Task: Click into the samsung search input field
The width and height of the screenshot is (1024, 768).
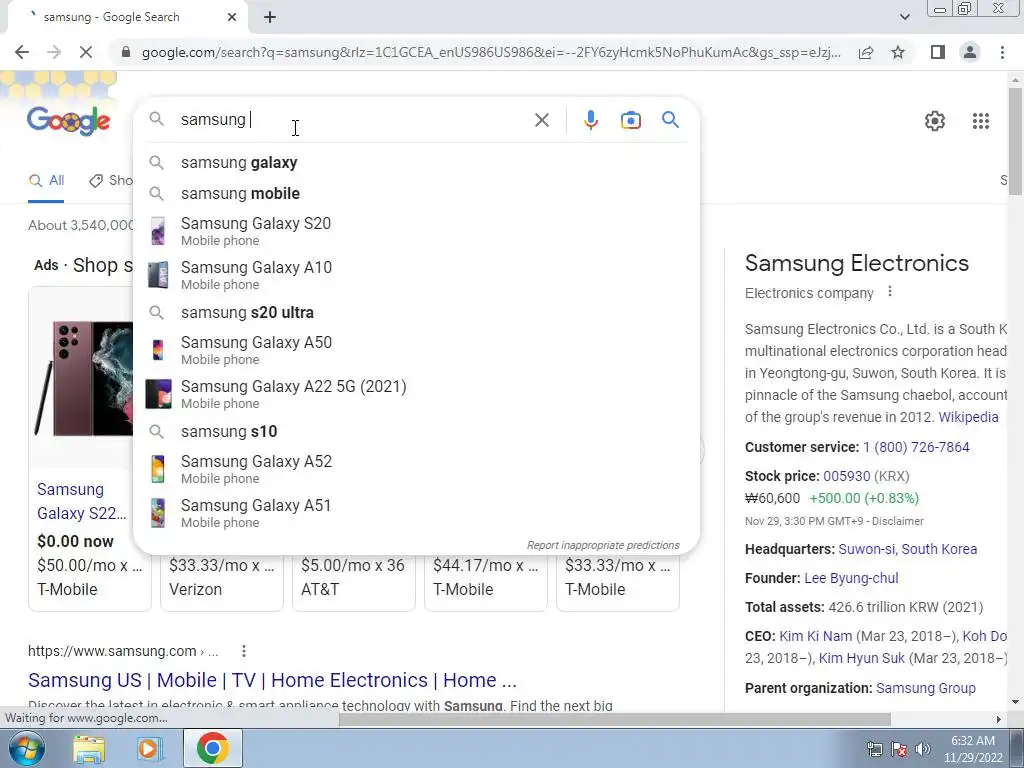Action: (x=353, y=120)
